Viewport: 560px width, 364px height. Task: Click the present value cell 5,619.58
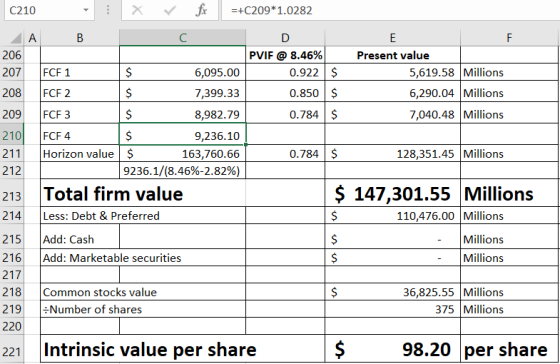tap(392, 73)
